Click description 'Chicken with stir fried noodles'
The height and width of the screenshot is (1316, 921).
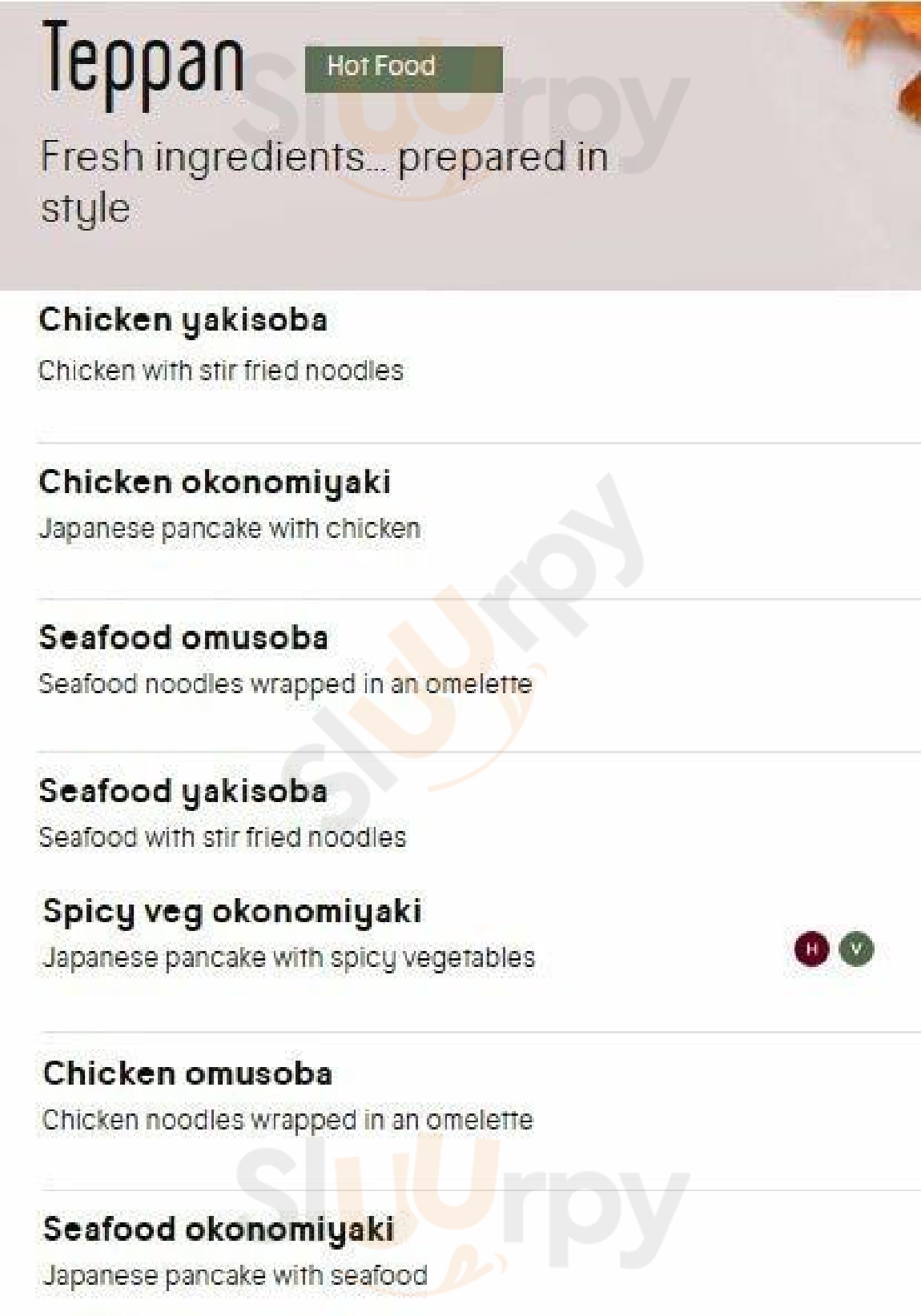click(x=221, y=371)
